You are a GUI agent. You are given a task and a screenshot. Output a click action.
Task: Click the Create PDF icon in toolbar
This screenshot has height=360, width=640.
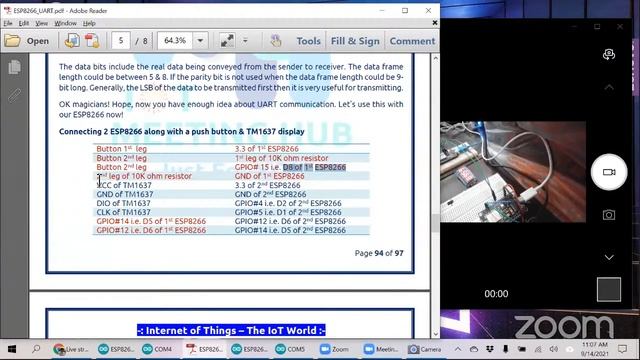tap(92, 41)
